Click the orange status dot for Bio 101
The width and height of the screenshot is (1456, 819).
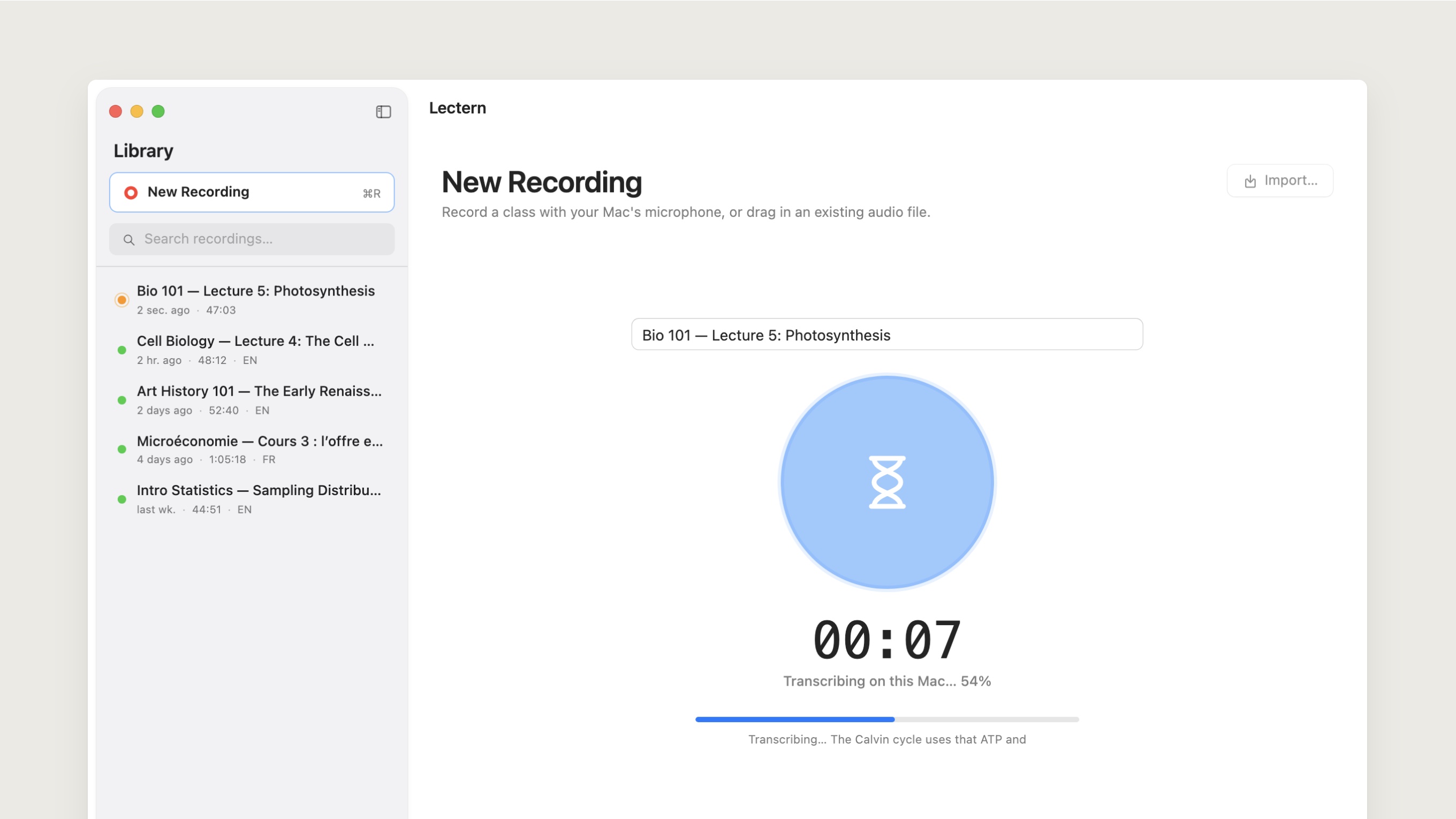(x=122, y=300)
